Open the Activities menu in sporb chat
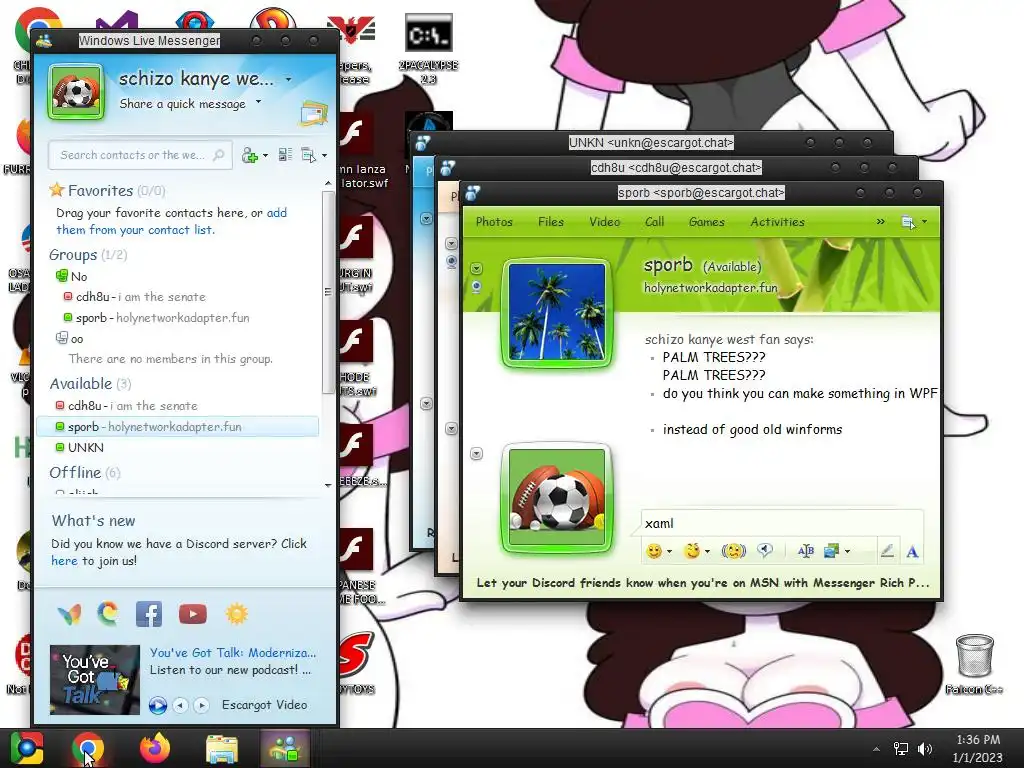The width and height of the screenshot is (1024, 768). tap(777, 221)
